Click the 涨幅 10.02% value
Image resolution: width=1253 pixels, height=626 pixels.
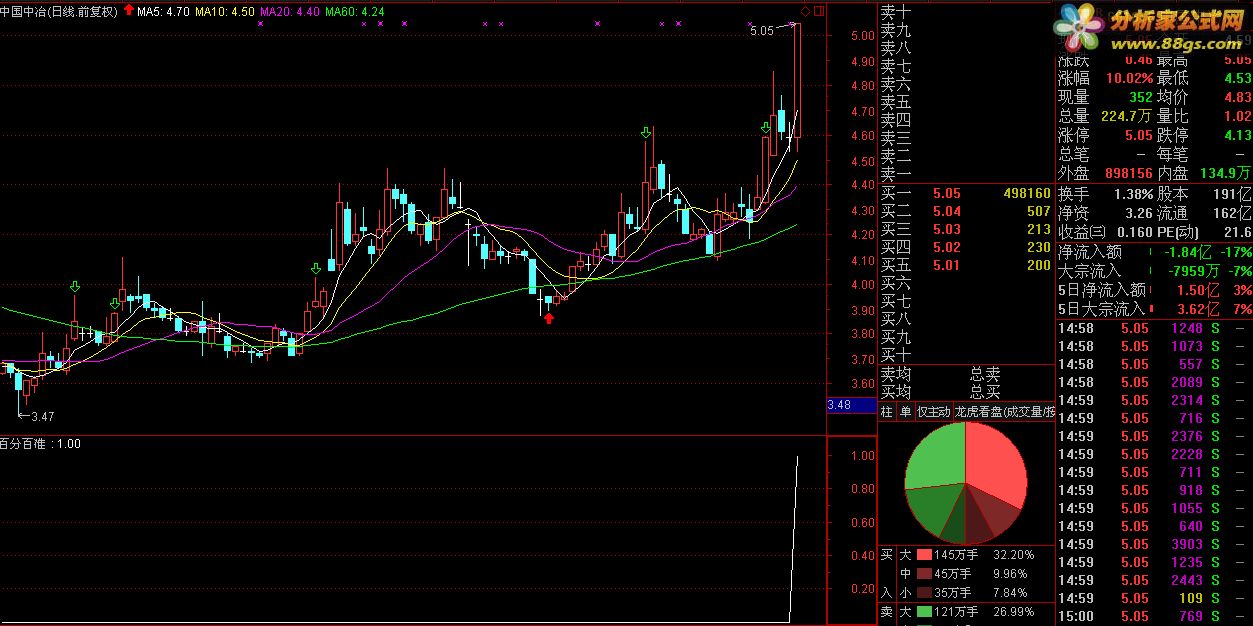pos(1128,78)
